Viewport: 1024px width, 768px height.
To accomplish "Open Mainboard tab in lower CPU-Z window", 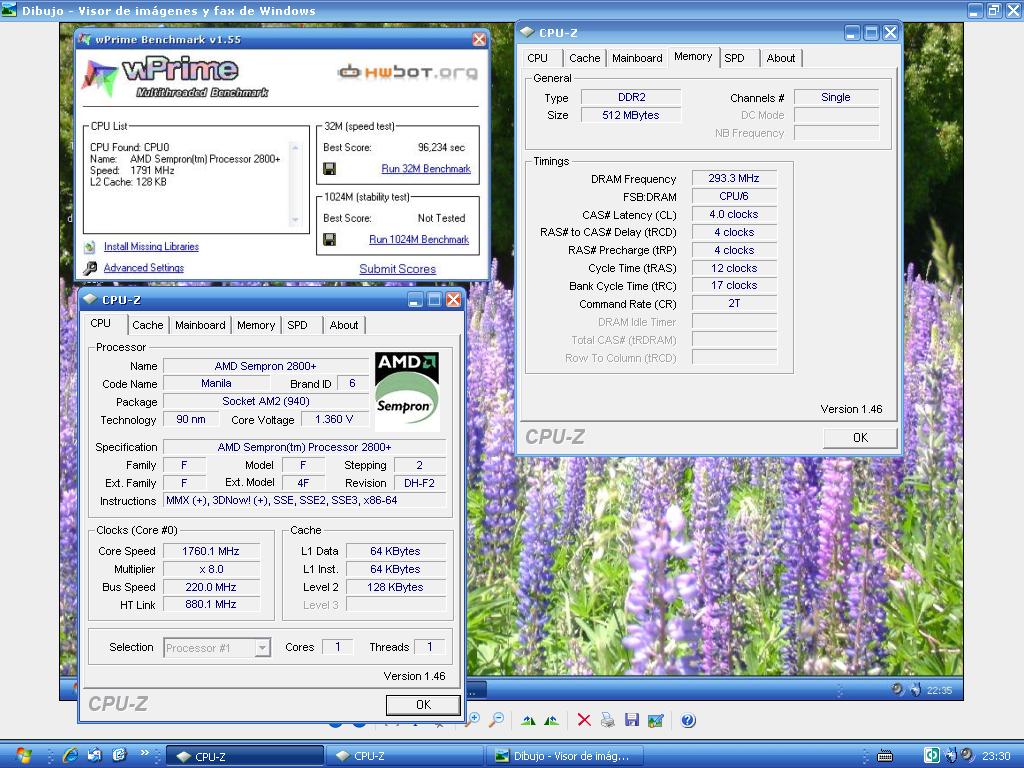I will click(x=200, y=325).
